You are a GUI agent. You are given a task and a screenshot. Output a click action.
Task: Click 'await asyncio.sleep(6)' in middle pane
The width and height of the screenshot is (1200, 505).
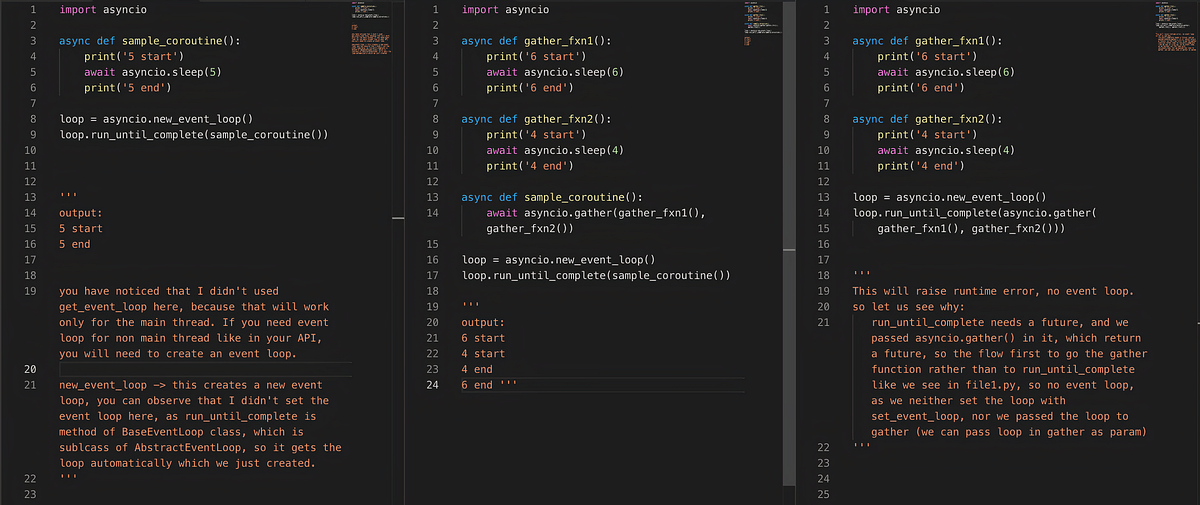coord(554,72)
